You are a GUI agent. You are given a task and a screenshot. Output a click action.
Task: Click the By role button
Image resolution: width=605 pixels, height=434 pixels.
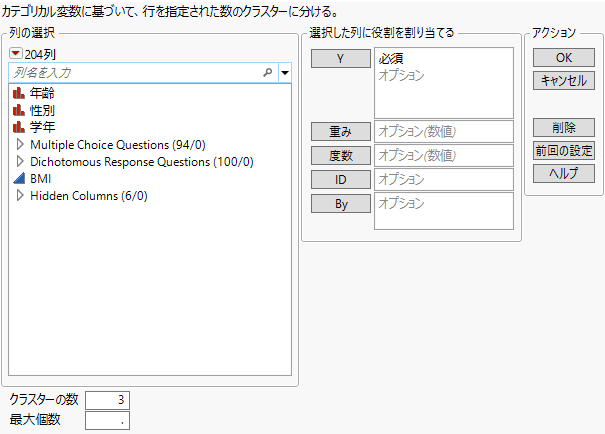coord(341,203)
